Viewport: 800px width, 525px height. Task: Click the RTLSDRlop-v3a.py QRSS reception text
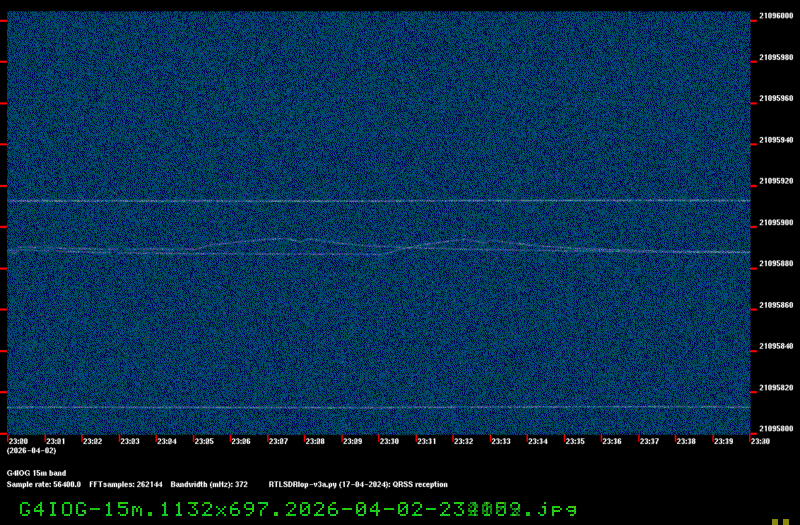(358, 484)
